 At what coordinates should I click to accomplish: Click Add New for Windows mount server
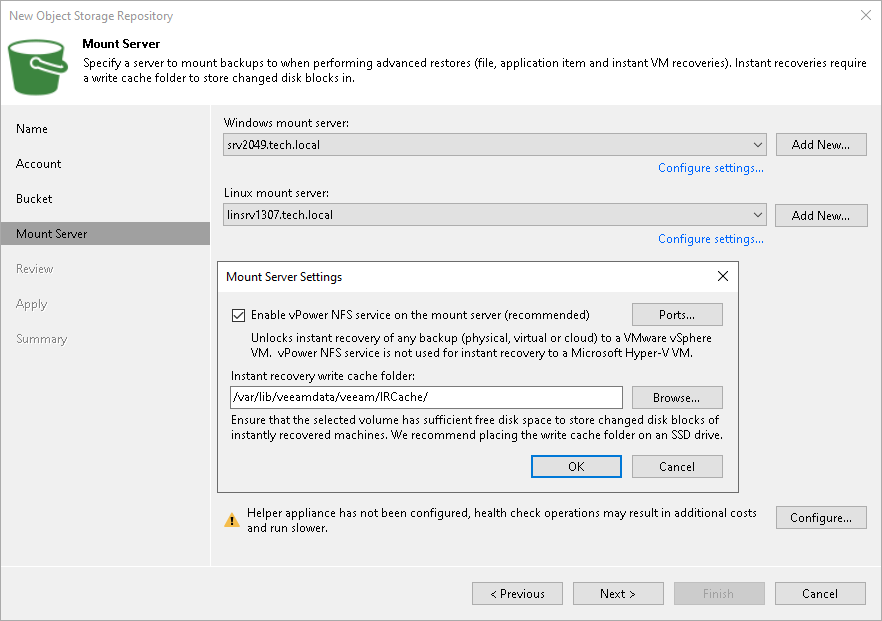click(821, 145)
